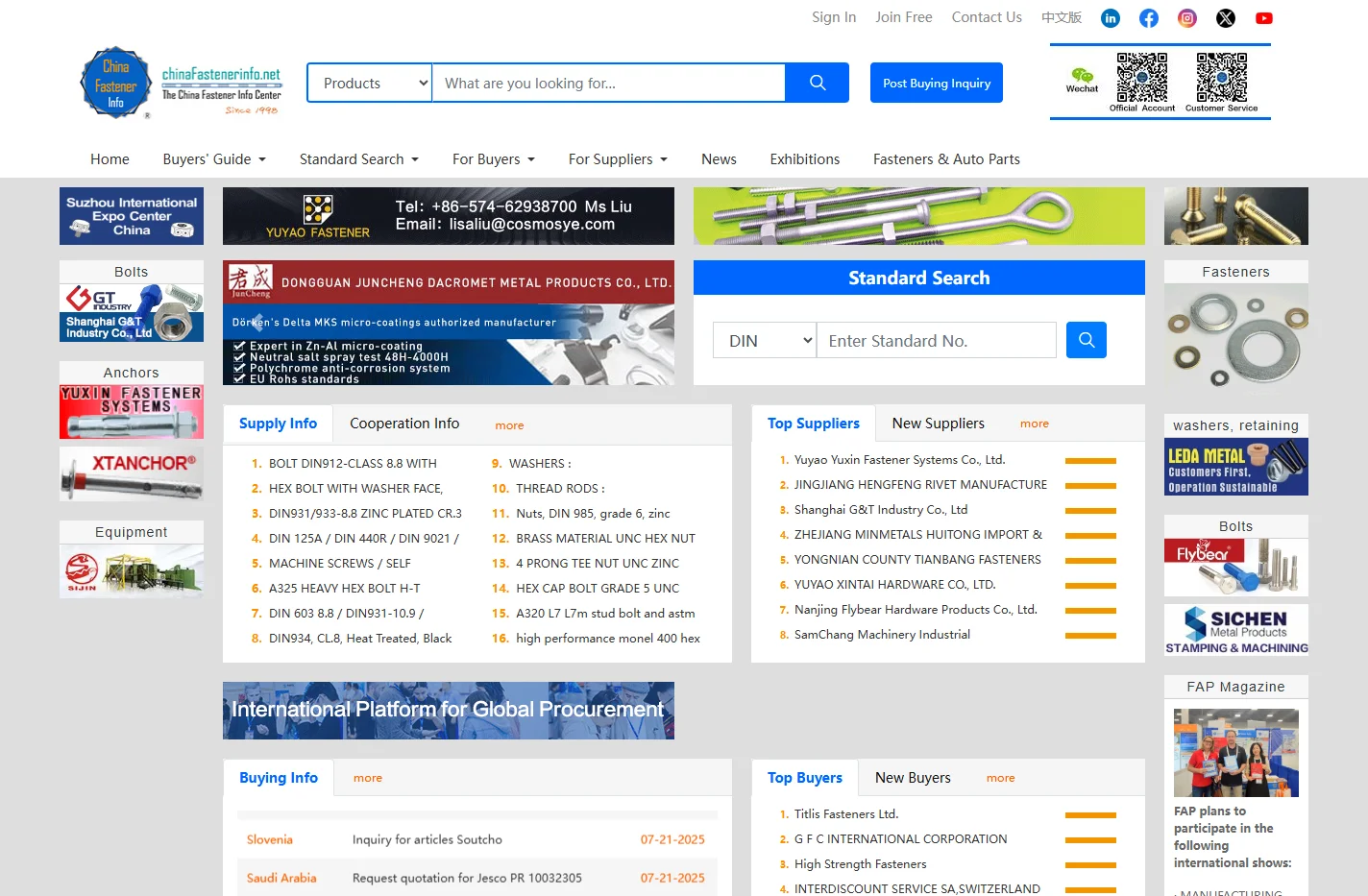The width and height of the screenshot is (1368, 896).
Task: Expand the For Buyers menu
Action: pos(494,159)
